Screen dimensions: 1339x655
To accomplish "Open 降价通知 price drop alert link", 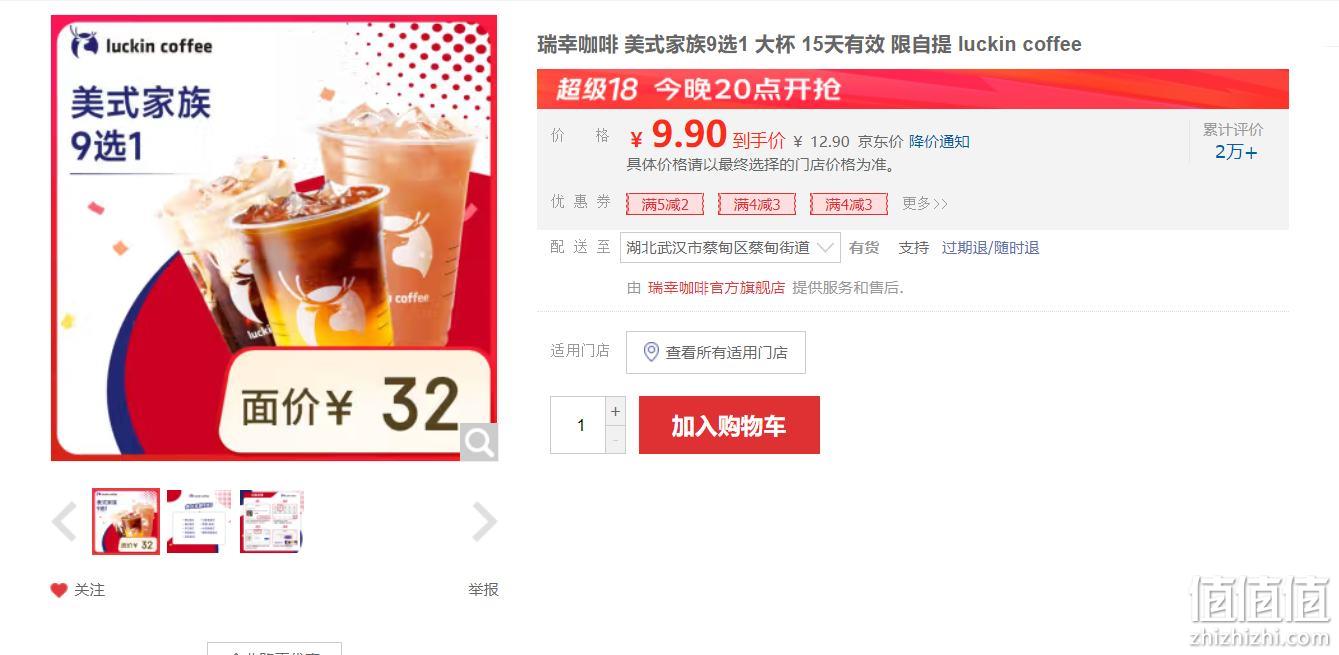I will click(x=939, y=142).
